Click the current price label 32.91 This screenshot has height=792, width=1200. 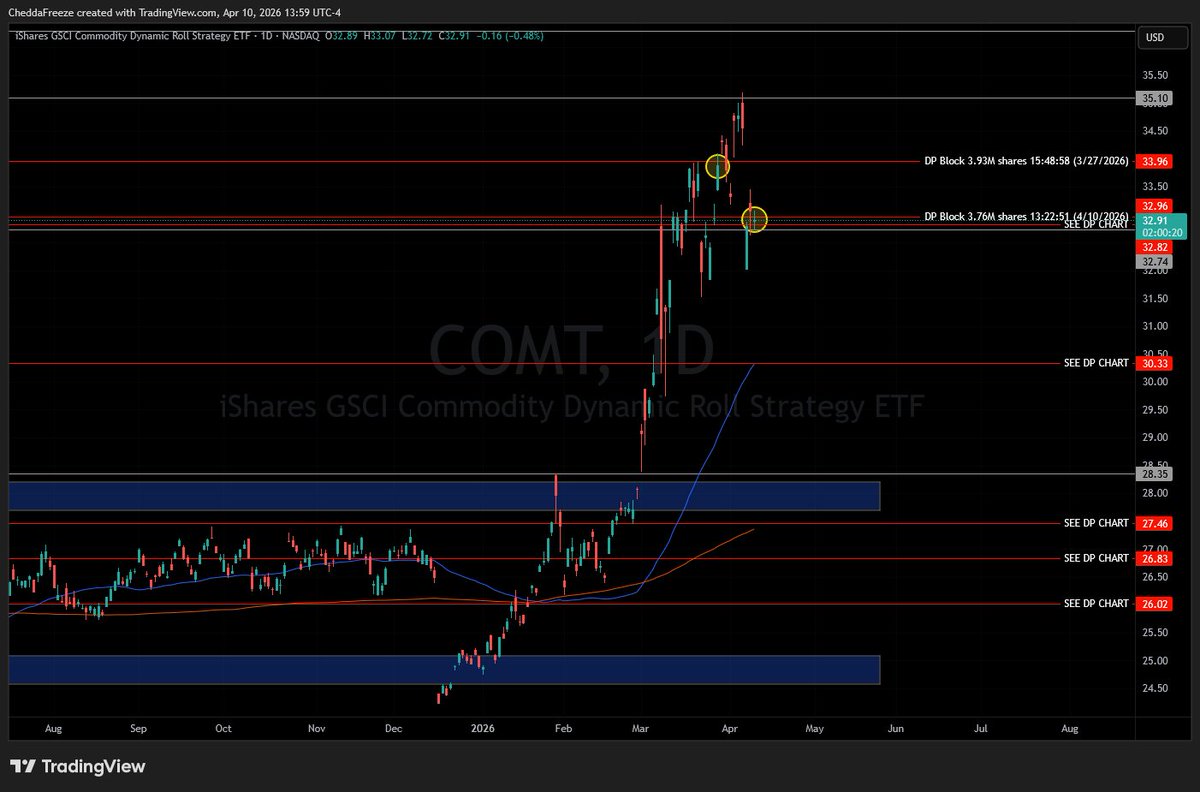pyautogui.click(x=1155, y=220)
